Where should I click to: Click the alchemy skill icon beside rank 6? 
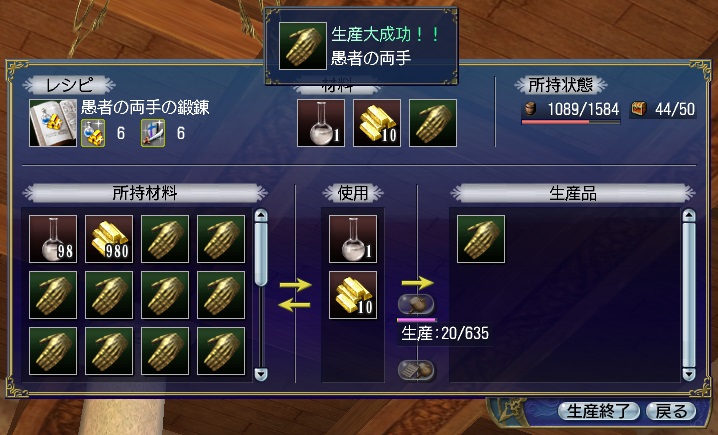pos(93,133)
